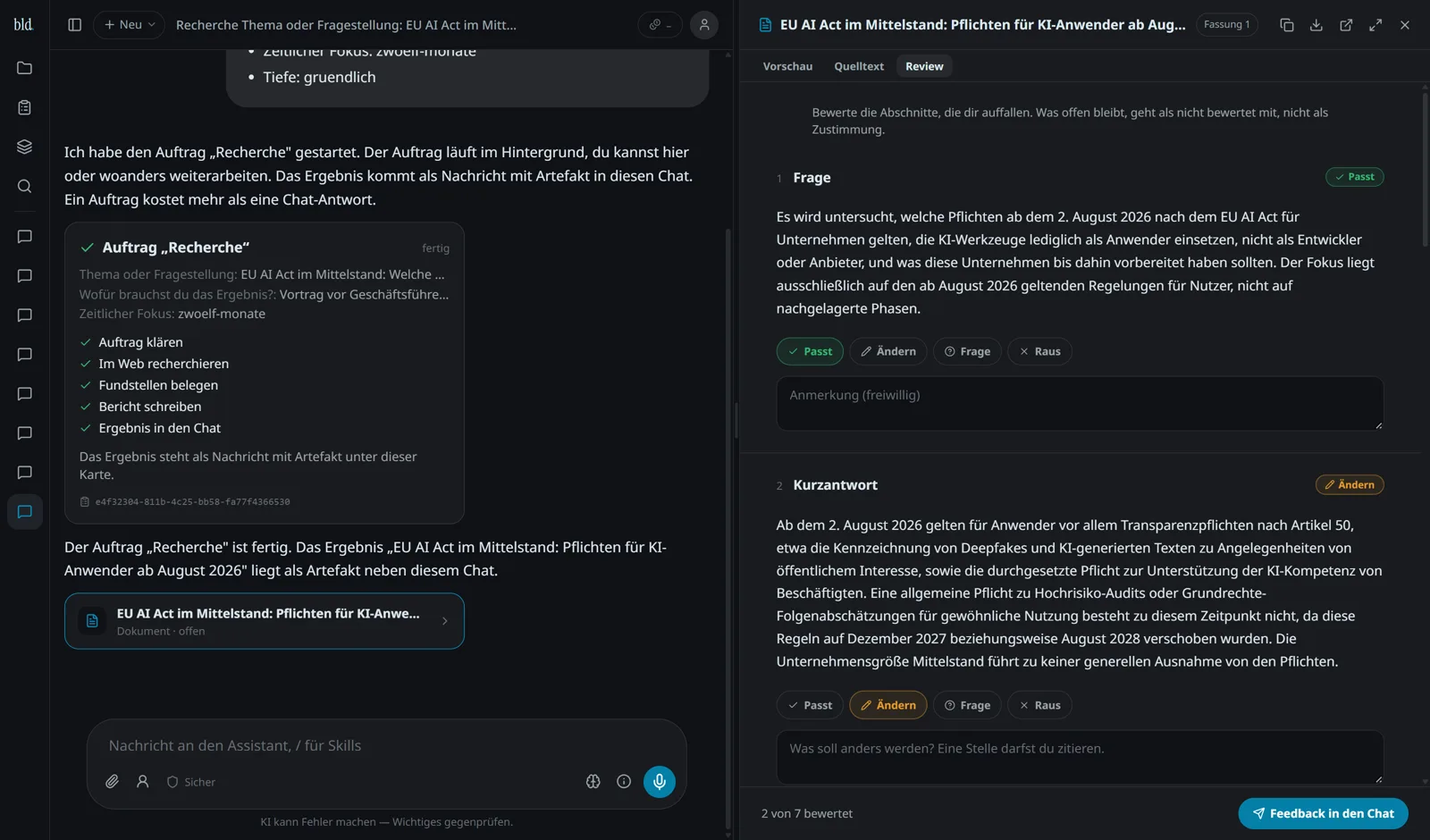Click the Bericht schreiben step
1430x840 pixels.
(150, 407)
